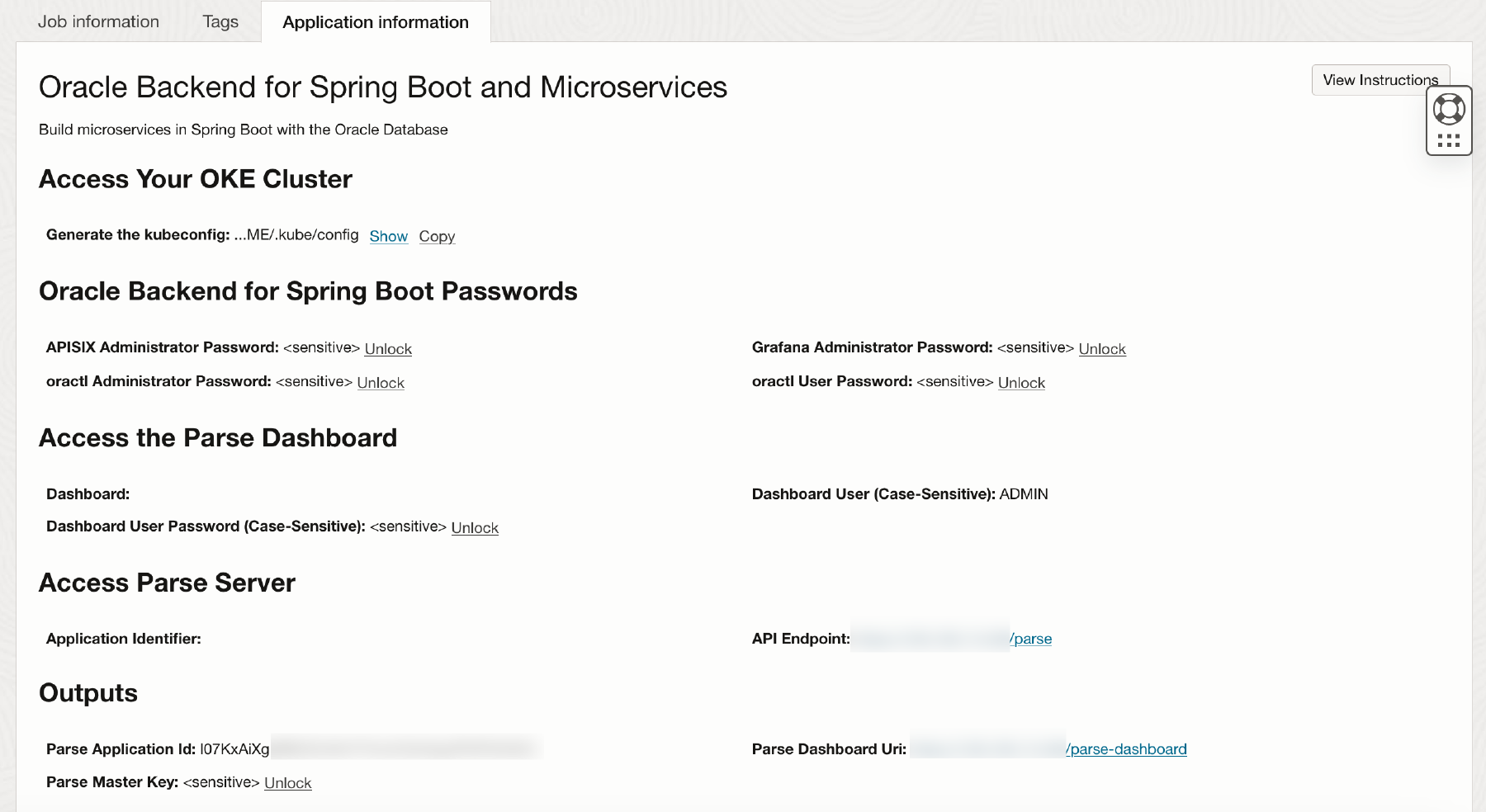Unlock the APISIX Administrator Password
Viewport: 1486px width, 812px height.
tap(387, 348)
